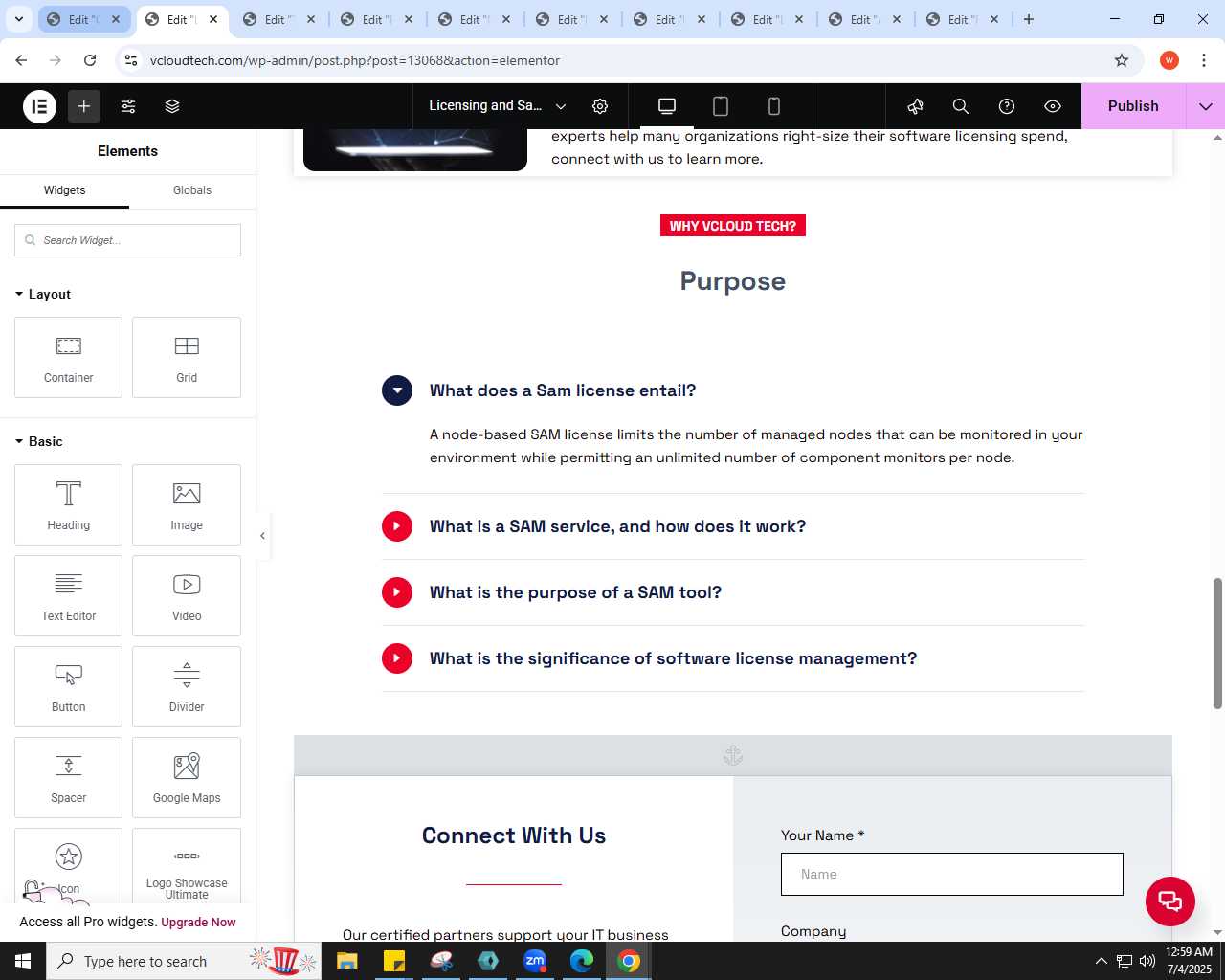Open the Licensing and Sa... document dropdown

click(498, 106)
